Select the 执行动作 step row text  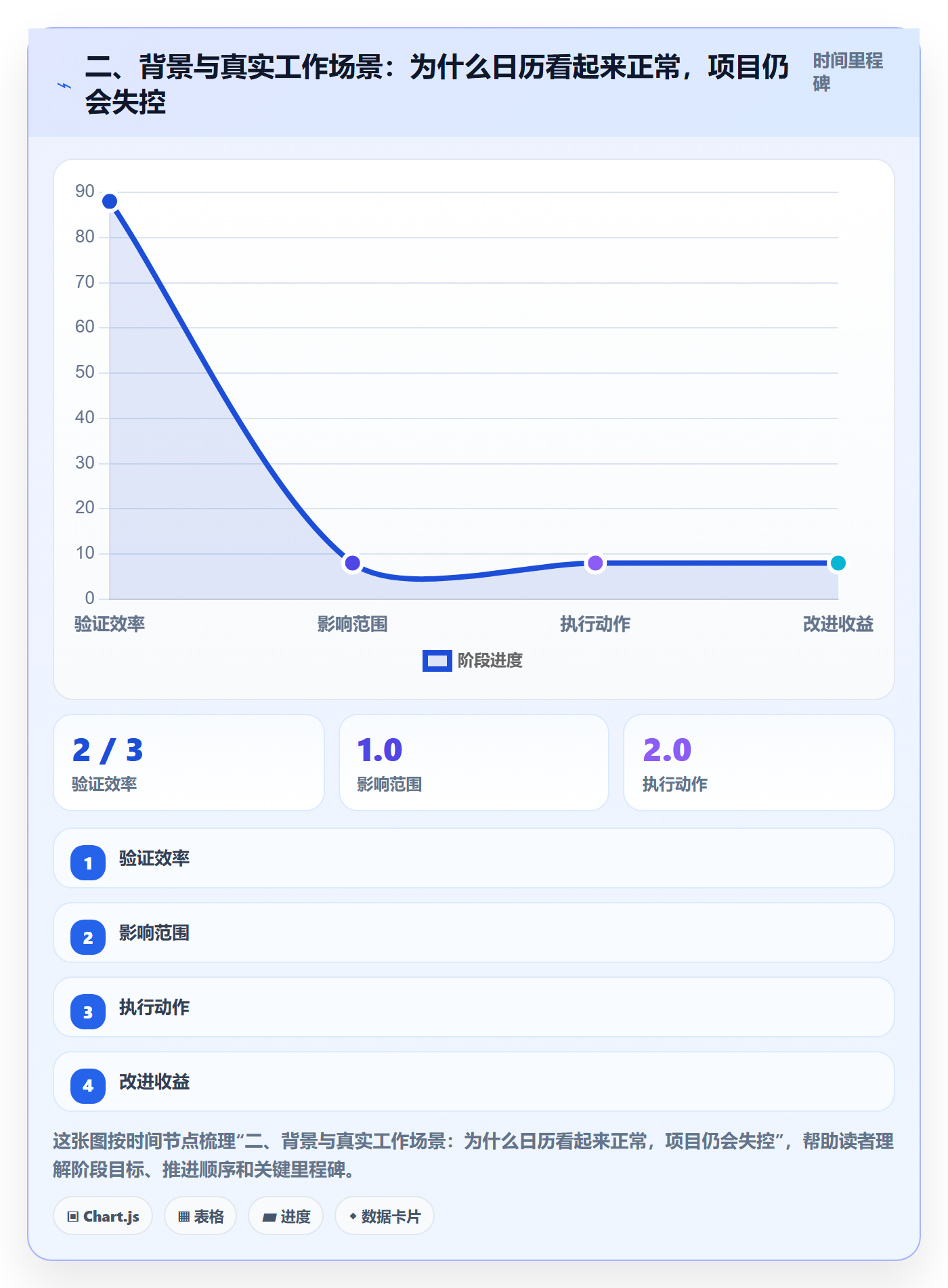click(x=154, y=1007)
